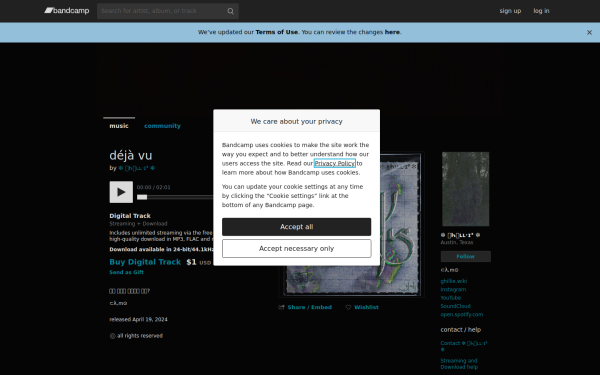Click the 'contact / help' heading
Viewport: 600px width, 375px height.
pyautogui.click(x=461, y=330)
